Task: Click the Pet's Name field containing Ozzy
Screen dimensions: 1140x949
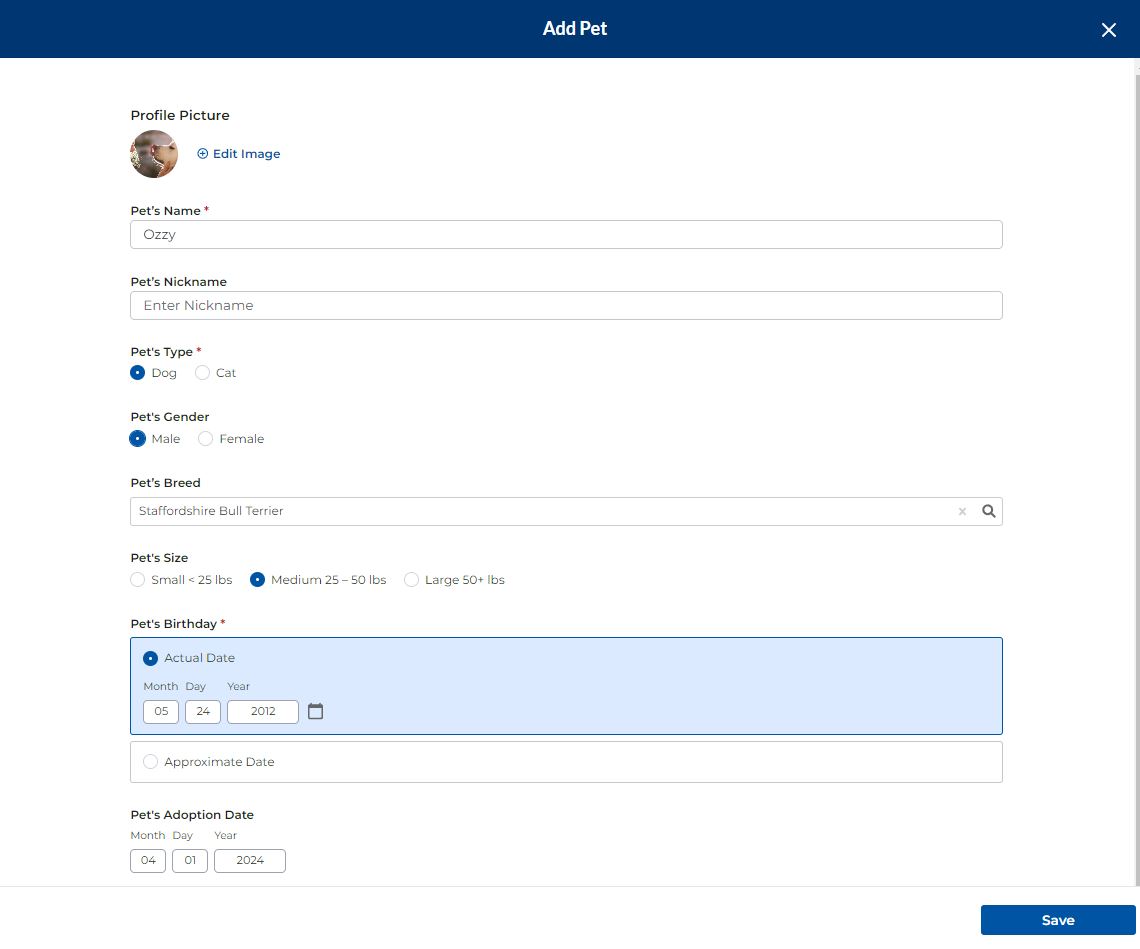Action: point(566,234)
